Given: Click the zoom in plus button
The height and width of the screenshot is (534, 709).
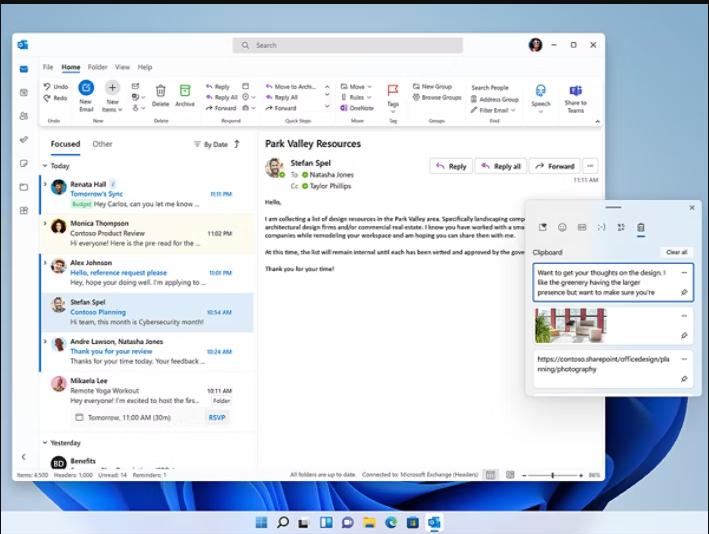Looking at the screenshot, I should [x=581, y=475].
